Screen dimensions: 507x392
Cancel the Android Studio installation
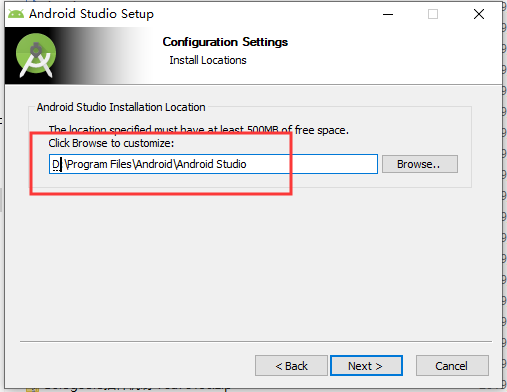pos(452,366)
